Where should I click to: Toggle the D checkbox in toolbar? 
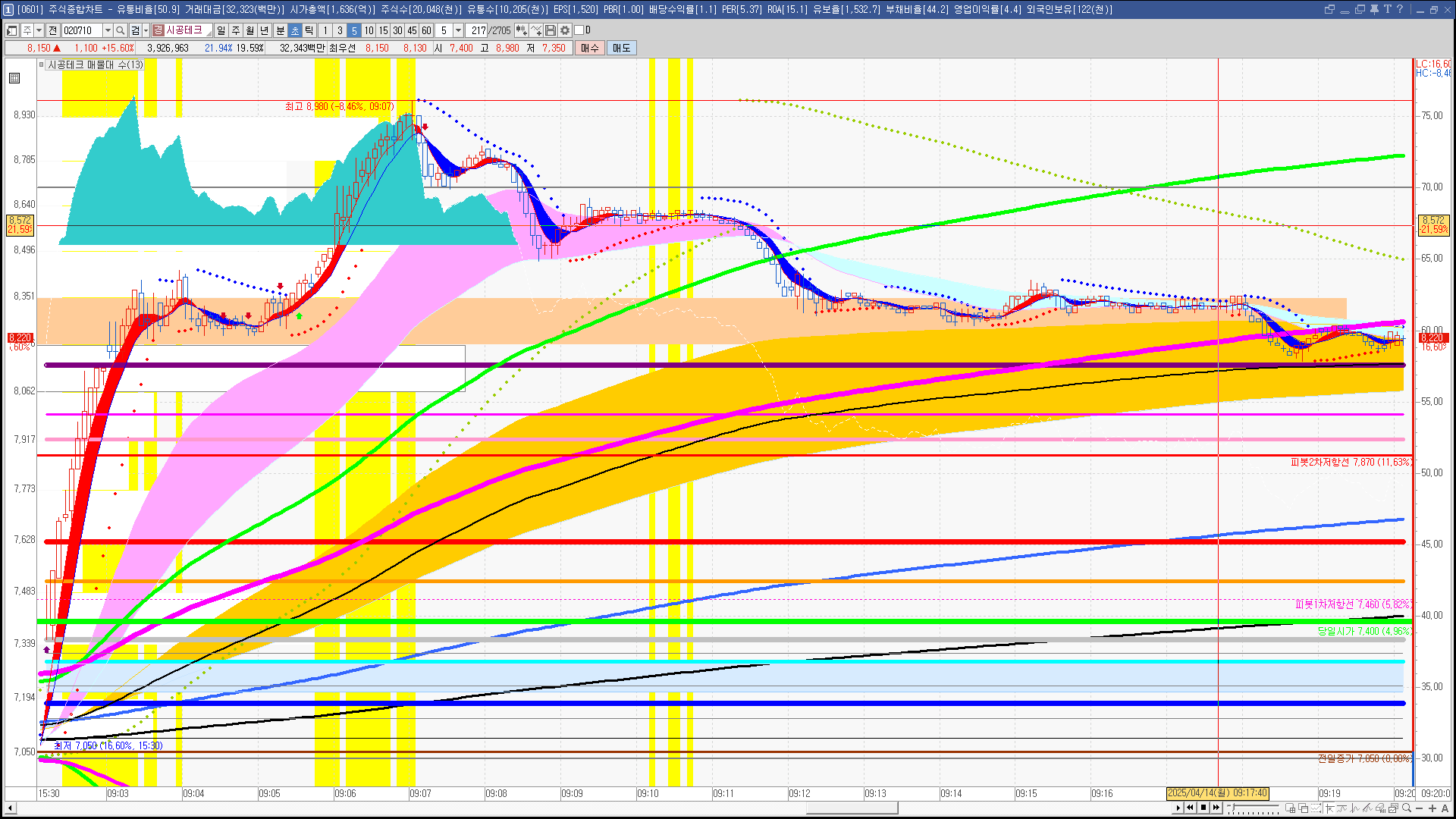tap(579, 30)
